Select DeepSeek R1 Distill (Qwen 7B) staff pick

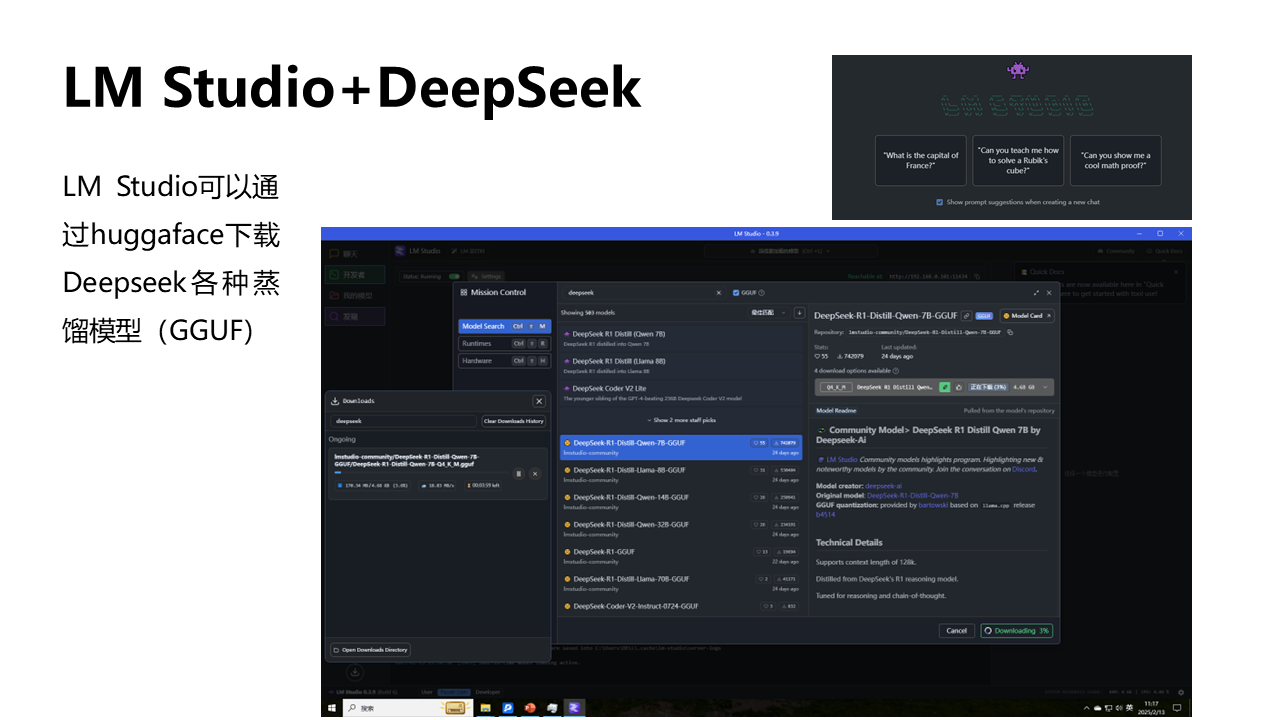pos(682,338)
